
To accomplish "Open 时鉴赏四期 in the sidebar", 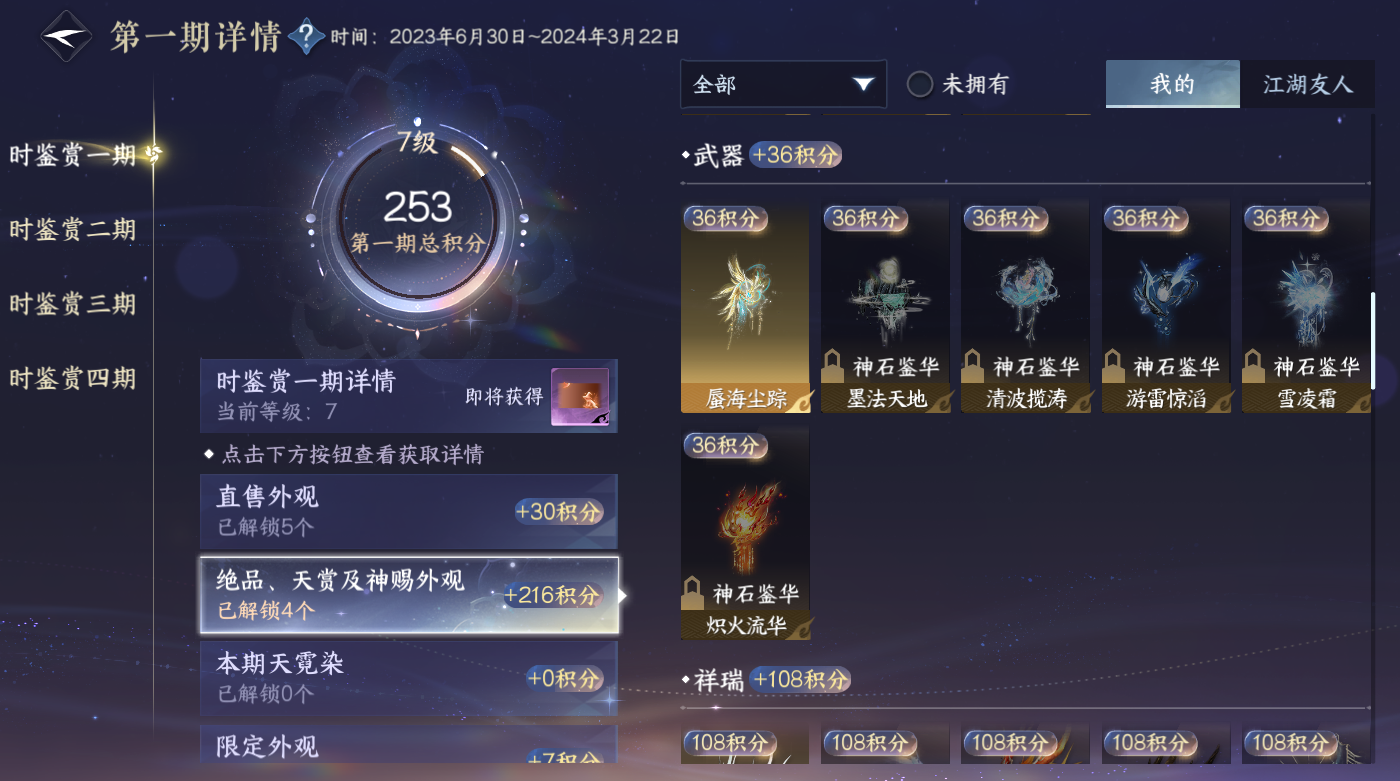I will [73, 378].
